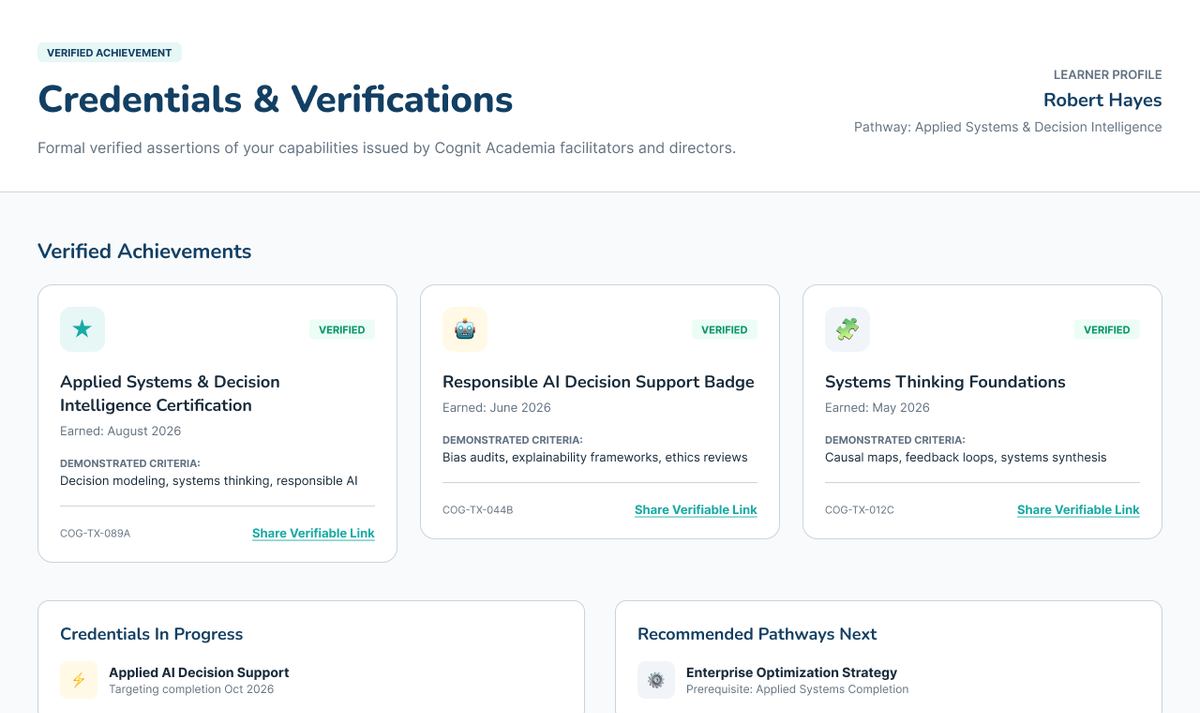Click VERIFIED badge on Systems Thinking Foundations card
The height and width of the screenshot is (713, 1200).
point(1107,330)
